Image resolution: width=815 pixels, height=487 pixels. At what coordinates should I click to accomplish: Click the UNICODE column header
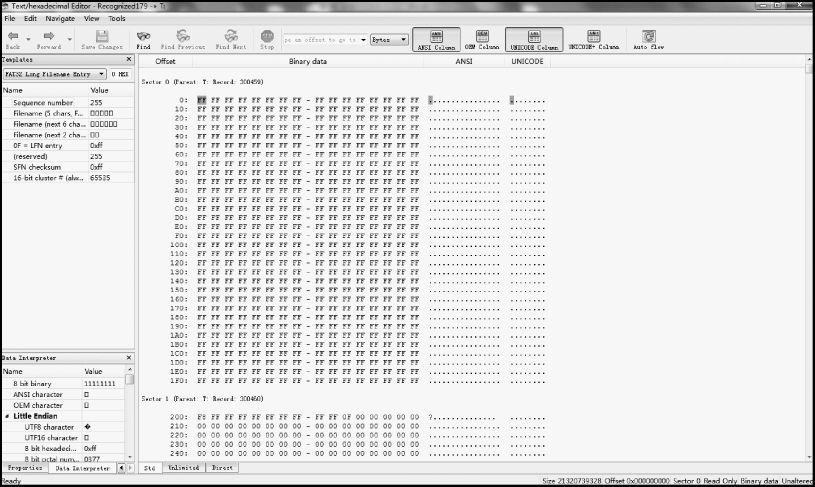(x=527, y=61)
